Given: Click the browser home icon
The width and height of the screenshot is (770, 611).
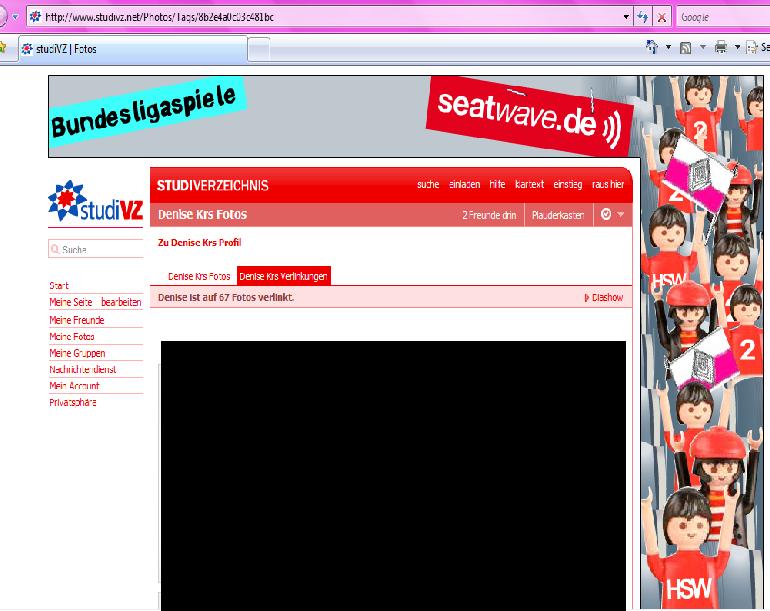Looking at the screenshot, I should coord(653,48).
